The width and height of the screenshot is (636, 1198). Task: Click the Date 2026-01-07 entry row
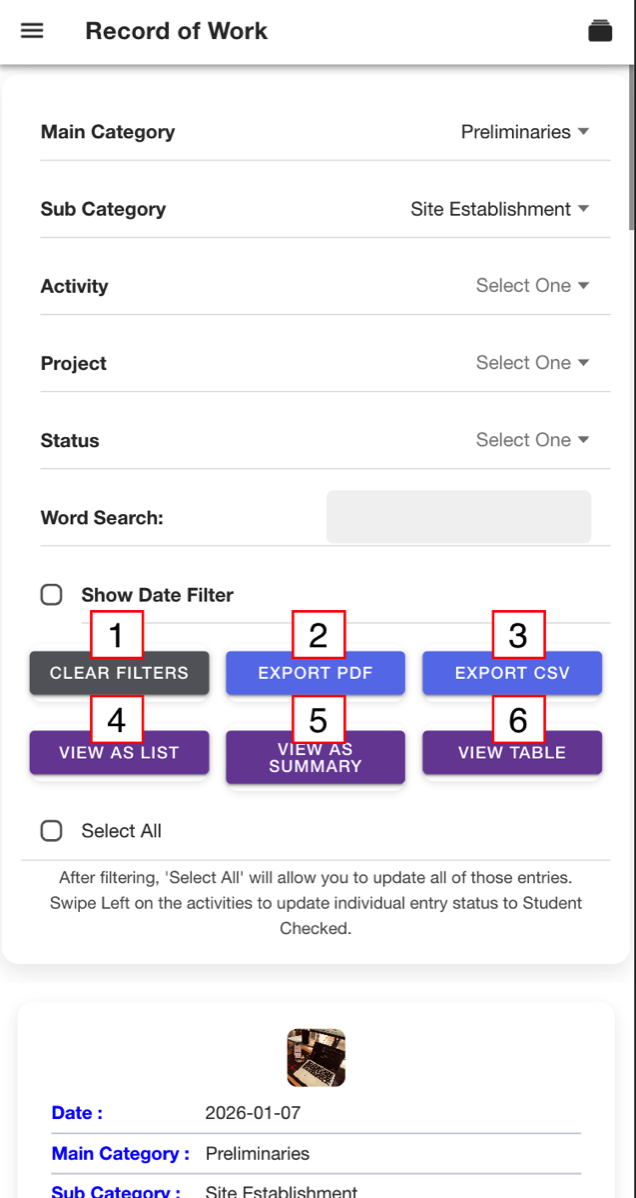click(316, 1112)
